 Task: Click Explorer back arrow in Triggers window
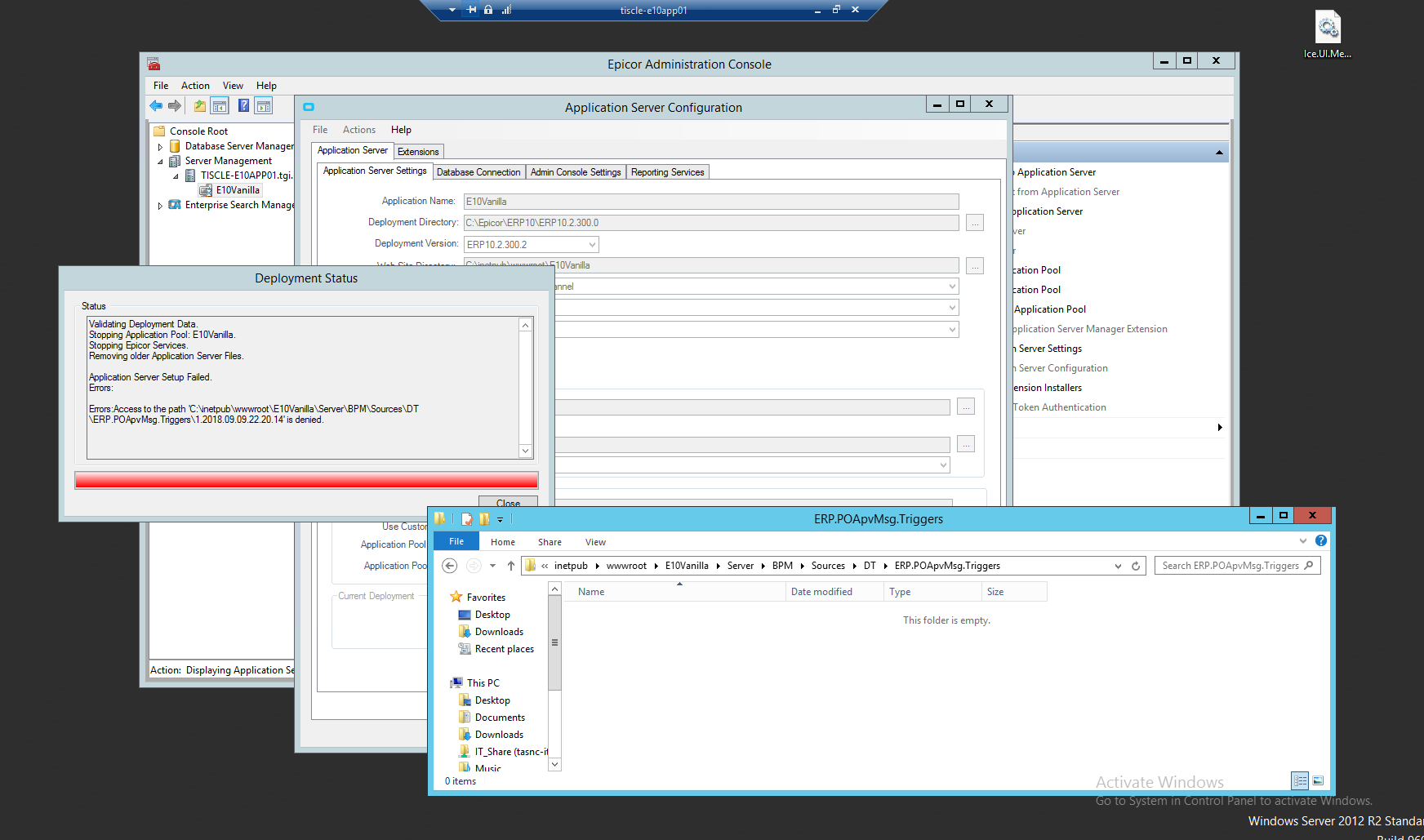tap(449, 566)
